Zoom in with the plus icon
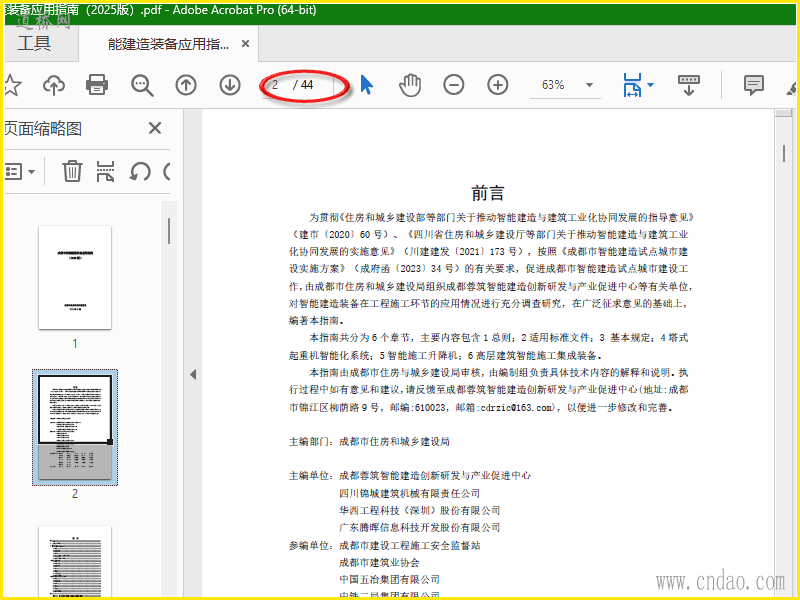This screenshot has height=600, width=800. tap(497, 85)
